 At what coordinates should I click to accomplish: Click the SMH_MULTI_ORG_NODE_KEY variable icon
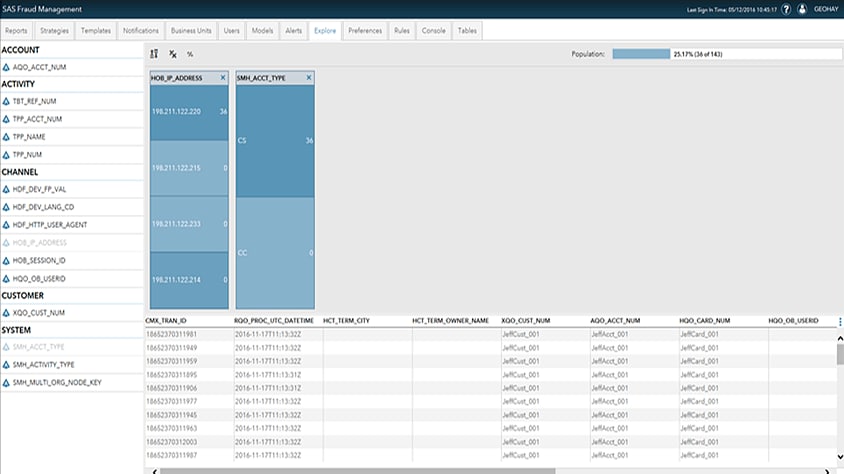click(x=6, y=383)
